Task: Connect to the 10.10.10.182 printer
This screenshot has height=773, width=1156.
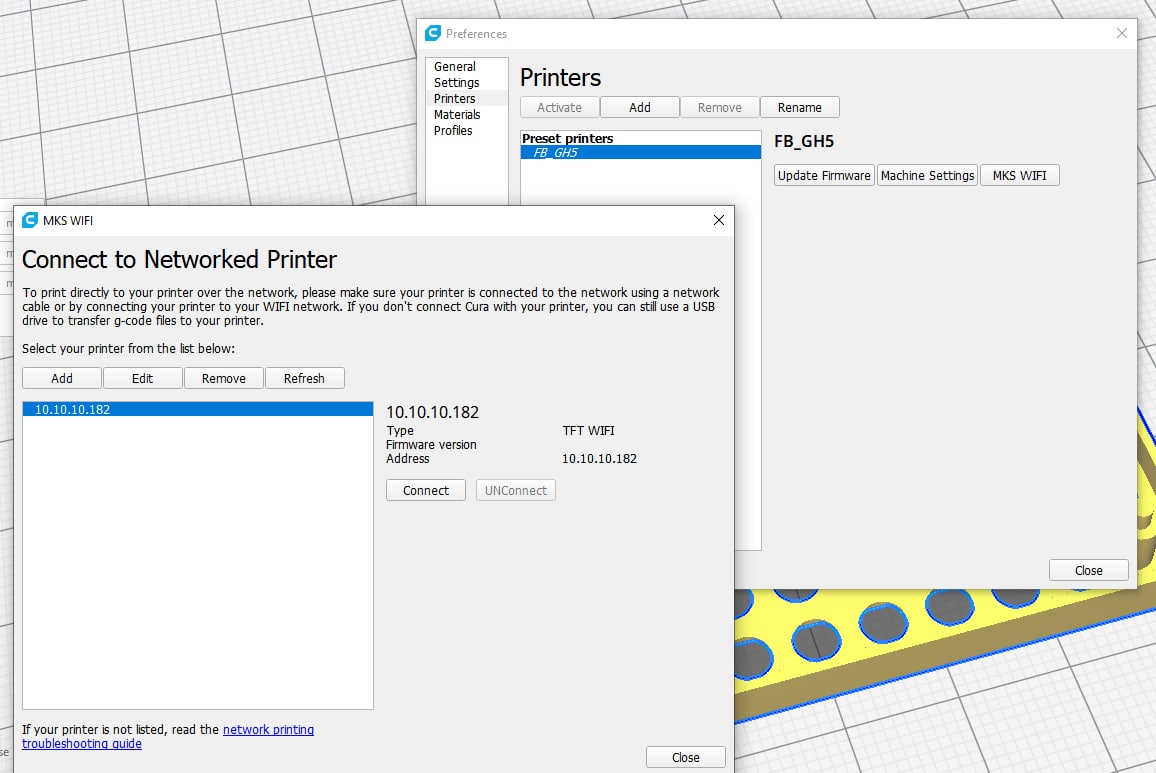Action: pyautogui.click(x=425, y=491)
